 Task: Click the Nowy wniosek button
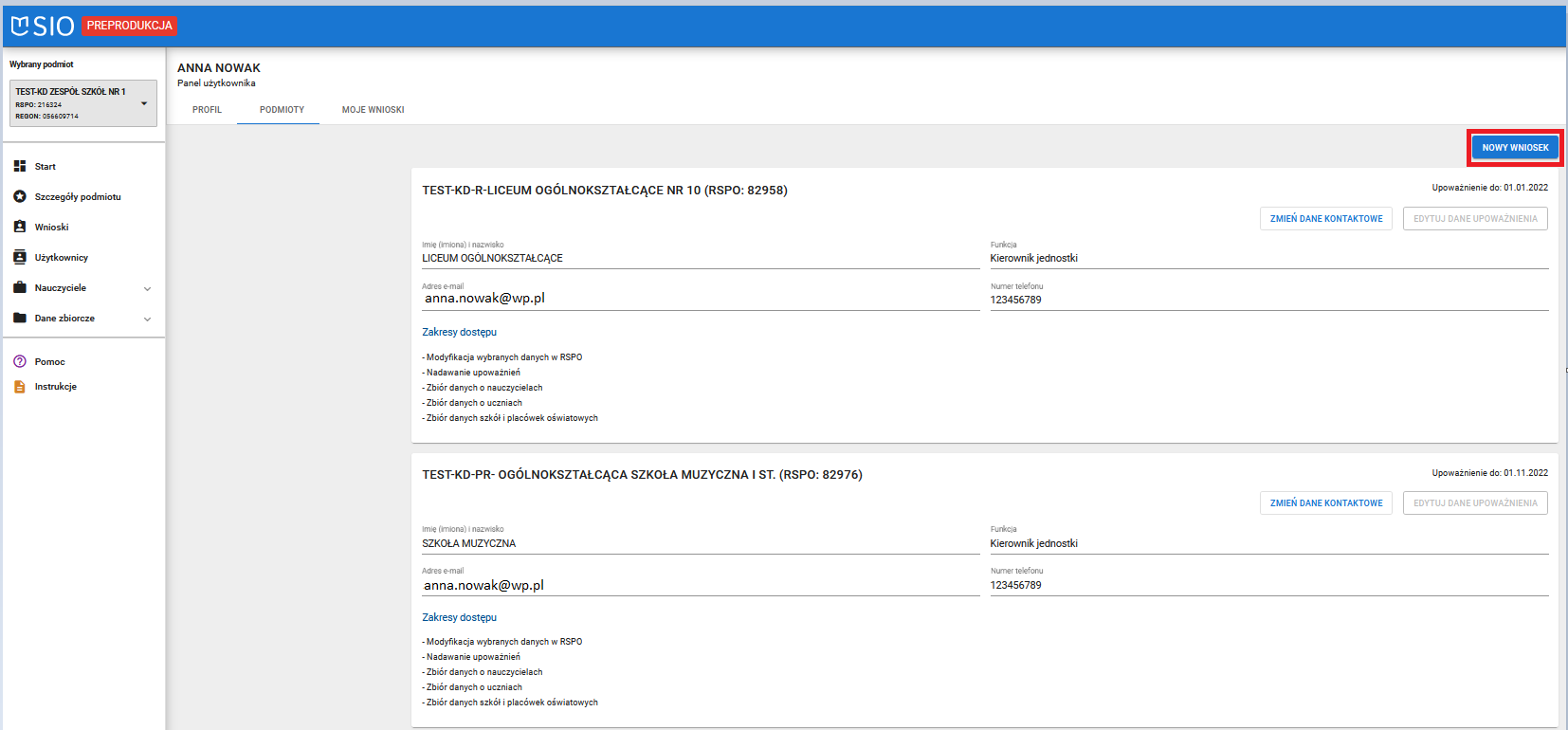click(x=1515, y=148)
